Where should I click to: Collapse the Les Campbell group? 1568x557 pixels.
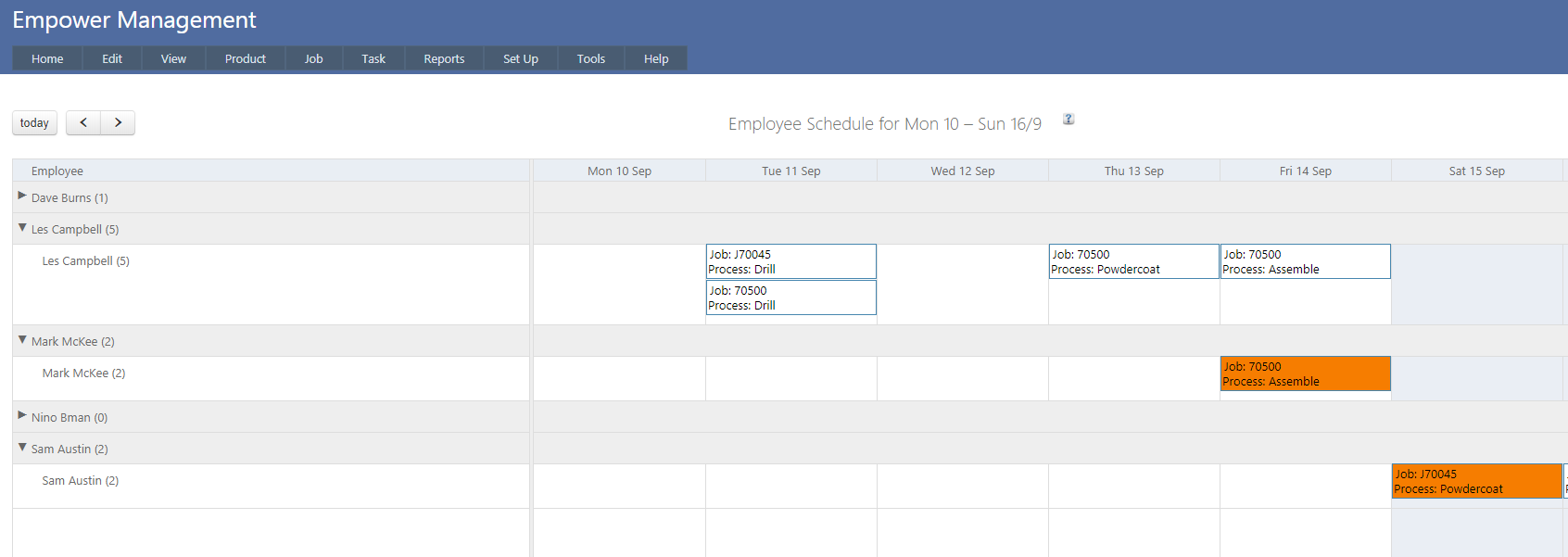pyautogui.click(x=22, y=228)
